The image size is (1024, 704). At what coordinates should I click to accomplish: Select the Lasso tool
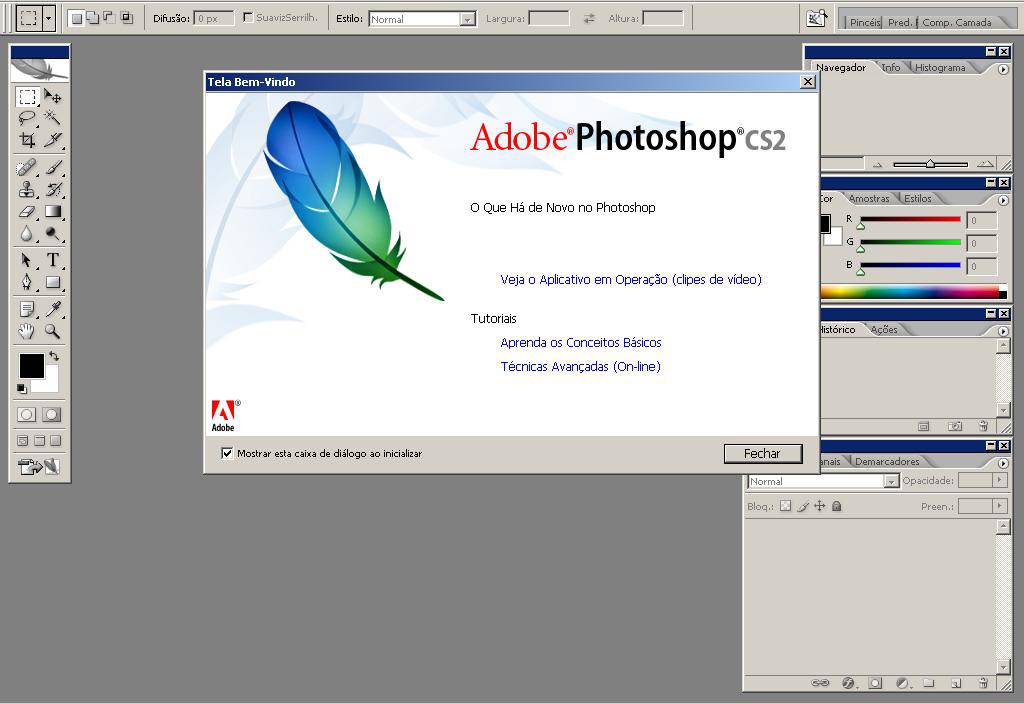(27, 118)
